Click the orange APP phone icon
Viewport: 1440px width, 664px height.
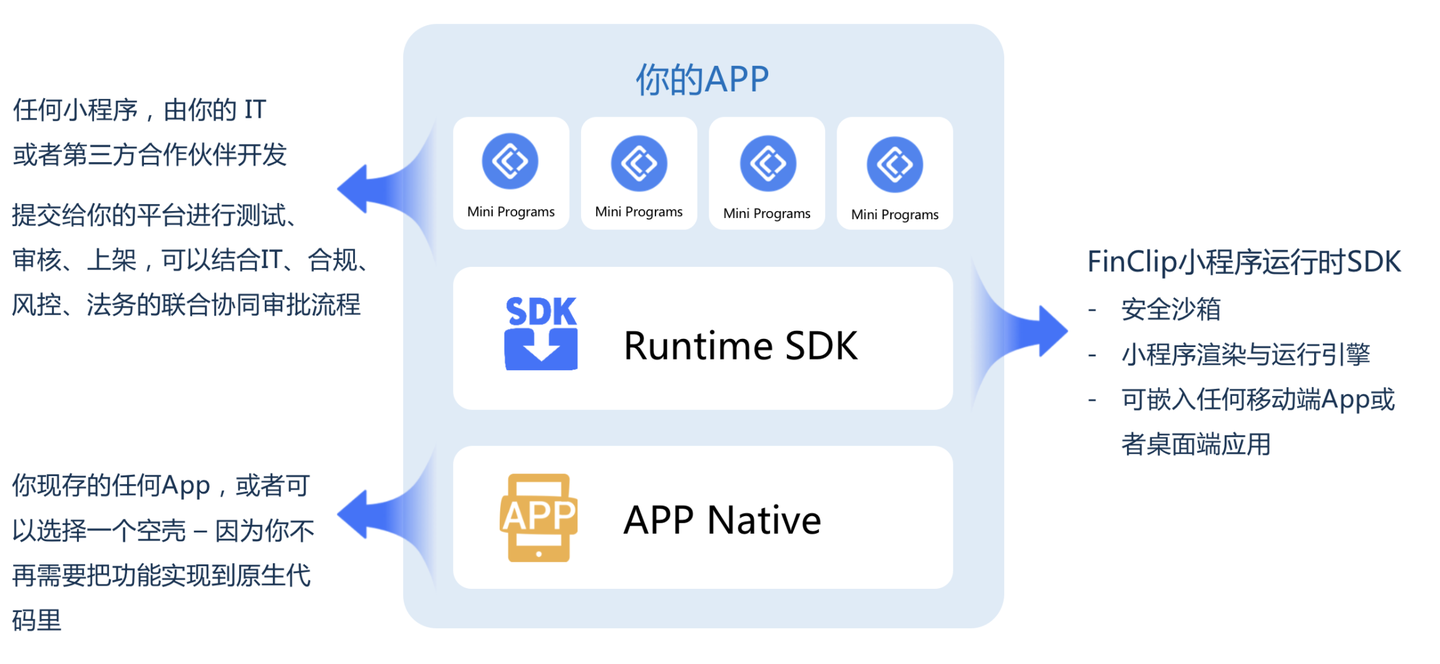[x=539, y=518]
